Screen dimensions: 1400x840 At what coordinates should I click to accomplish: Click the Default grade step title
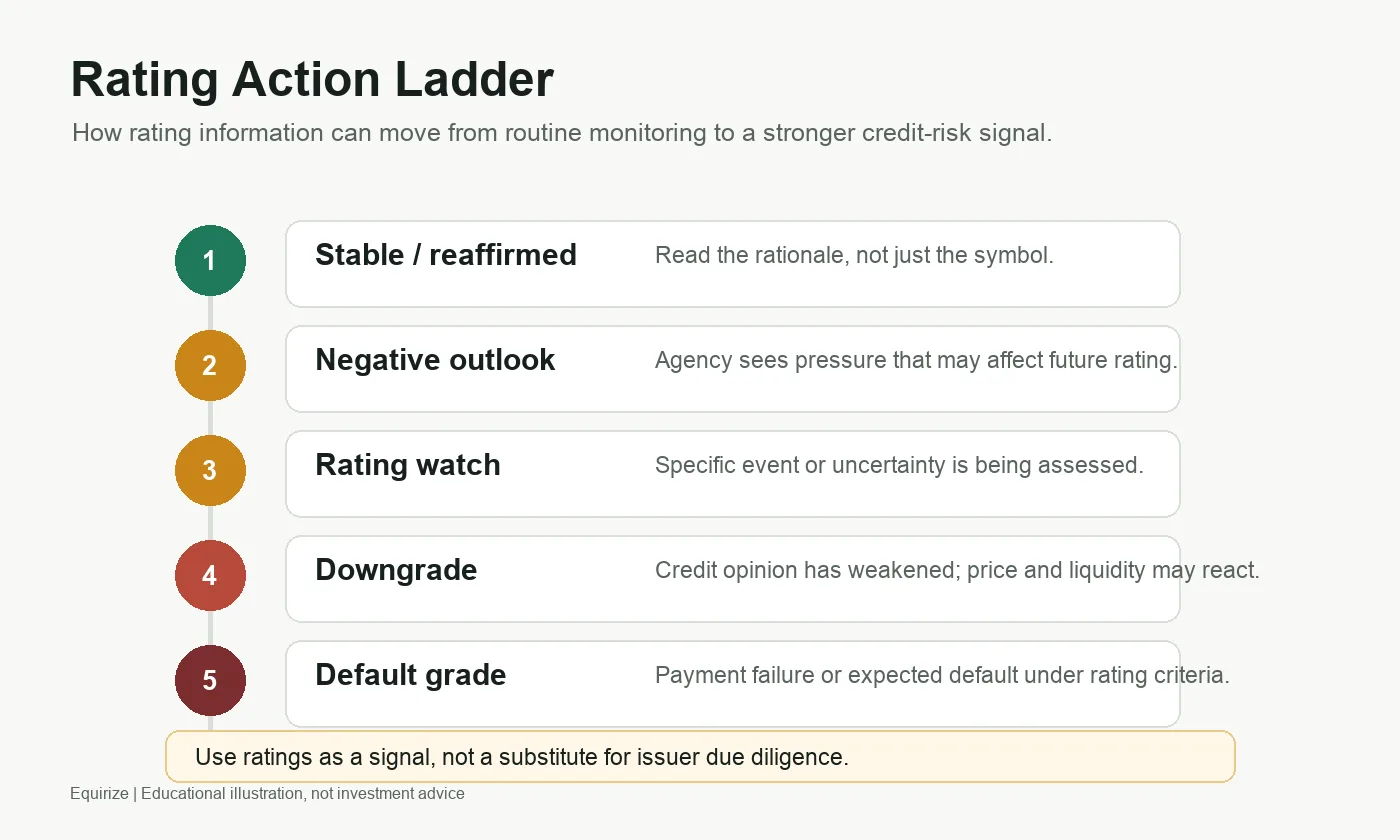411,675
